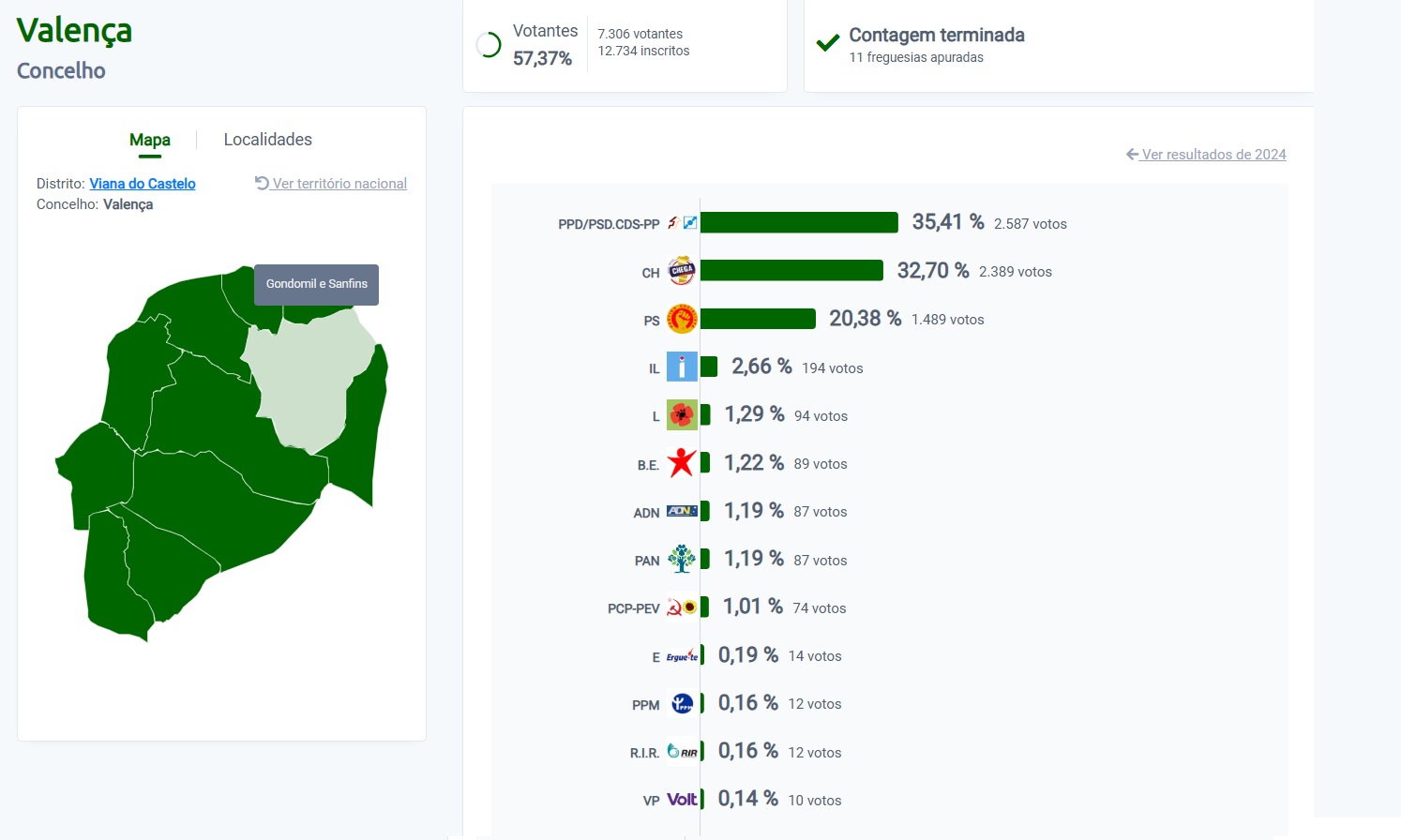
Task: Click the Iniciativa Liberal blue logo
Action: click(x=682, y=367)
